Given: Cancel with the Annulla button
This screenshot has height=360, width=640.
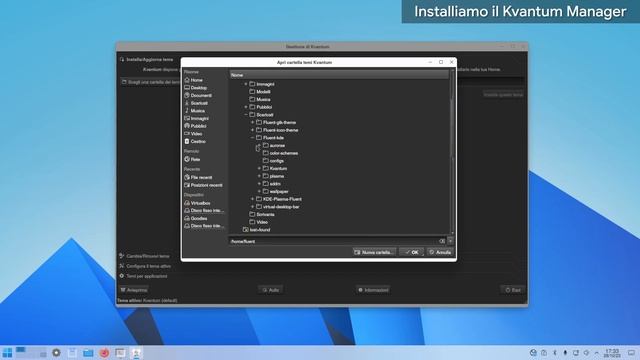Looking at the screenshot, I should 440,252.
